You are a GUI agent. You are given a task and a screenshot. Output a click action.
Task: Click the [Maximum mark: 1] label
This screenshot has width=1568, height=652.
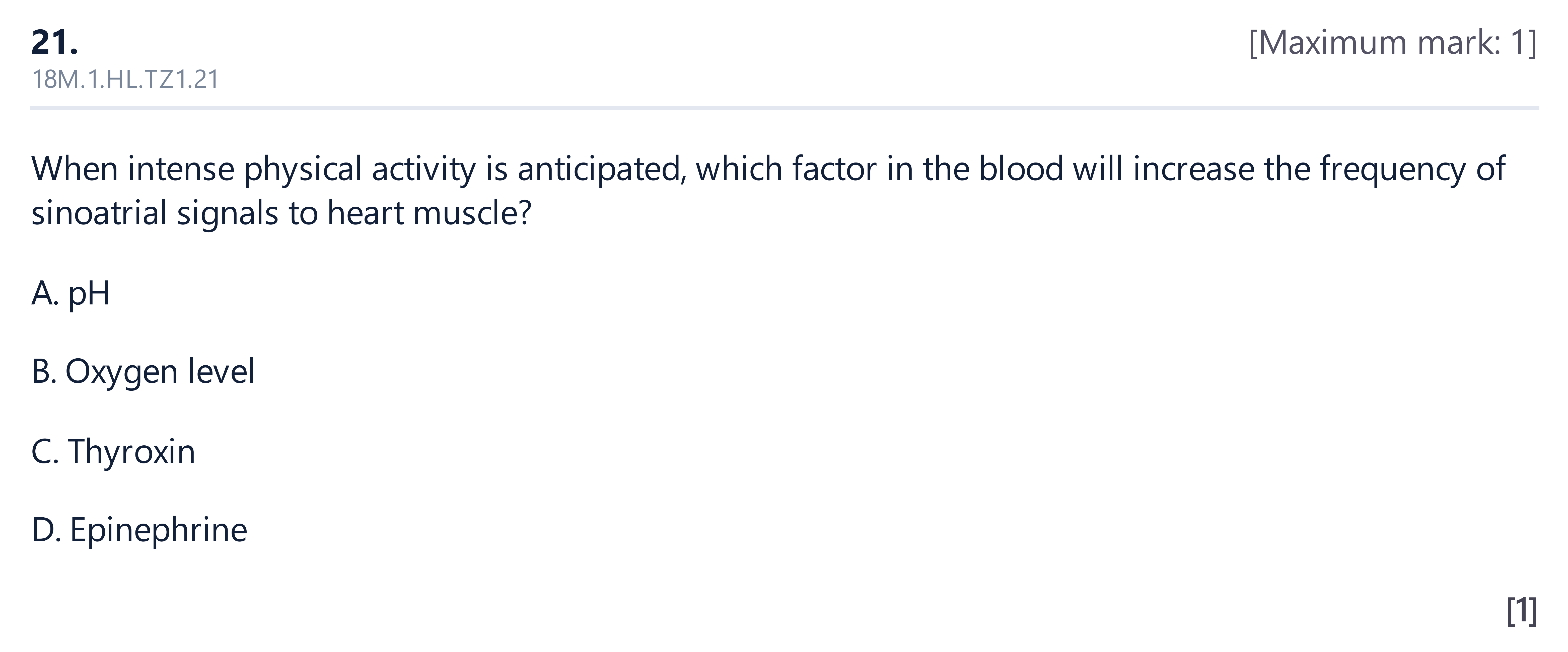click(1393, 43)
